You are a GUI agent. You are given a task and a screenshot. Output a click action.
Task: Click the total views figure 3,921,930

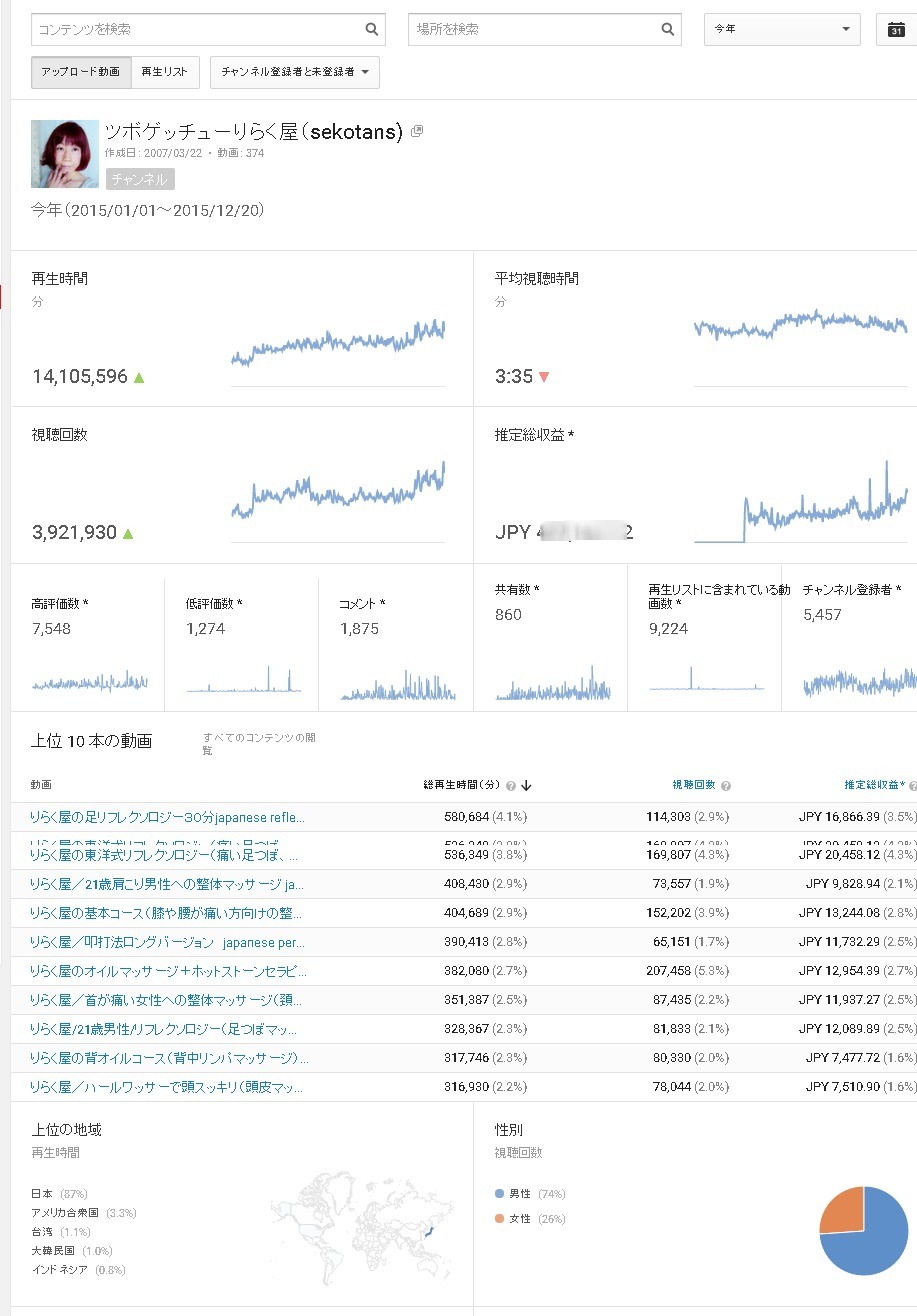75,533
